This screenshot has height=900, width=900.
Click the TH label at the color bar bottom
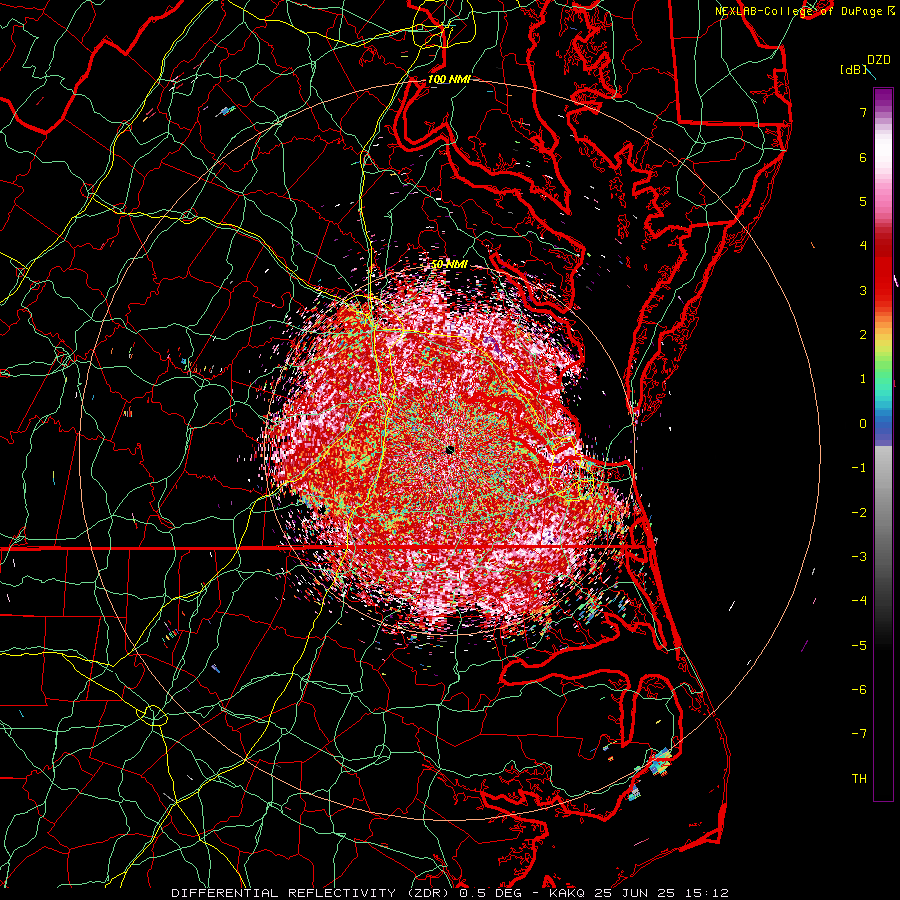point(859,779)
